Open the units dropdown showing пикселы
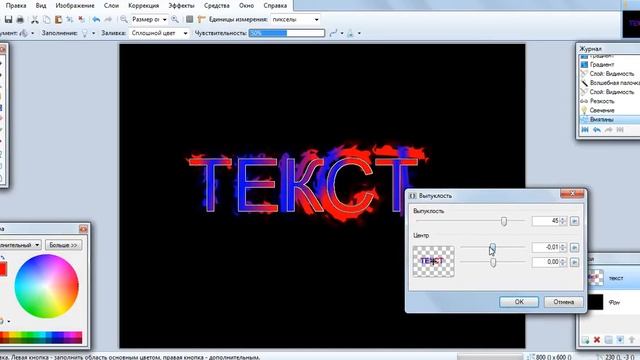 [296, 19]
